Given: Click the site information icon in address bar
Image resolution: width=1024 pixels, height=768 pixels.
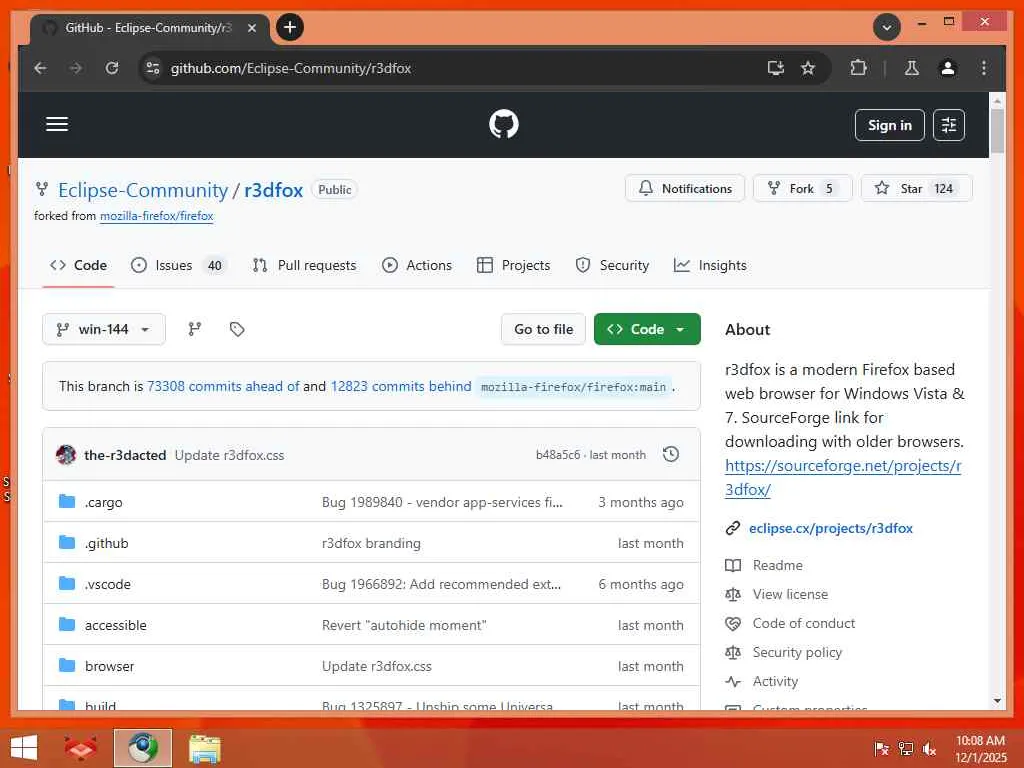Looking at the screenshot, I should 153,68.
